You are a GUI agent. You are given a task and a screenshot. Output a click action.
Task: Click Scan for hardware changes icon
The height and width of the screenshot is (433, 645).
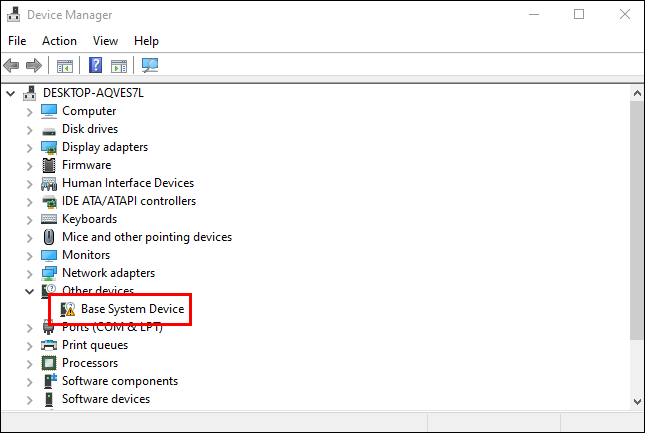pos(150,66)
